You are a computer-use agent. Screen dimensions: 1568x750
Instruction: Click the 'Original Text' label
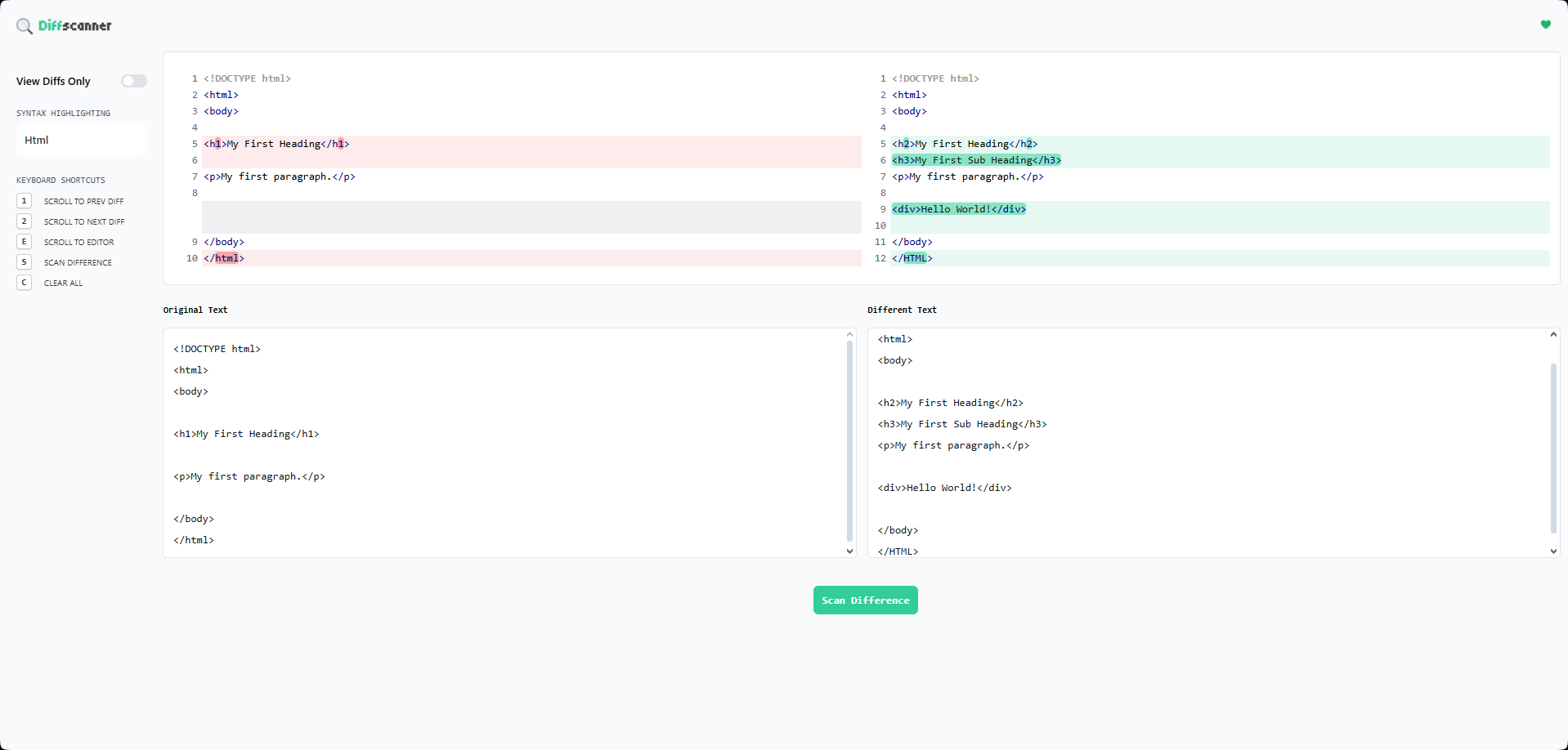[x=195, y=310]
